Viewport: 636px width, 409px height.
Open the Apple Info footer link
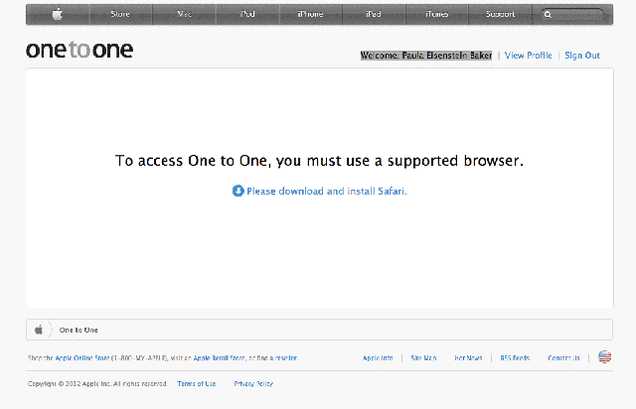(x=378, y=358)
